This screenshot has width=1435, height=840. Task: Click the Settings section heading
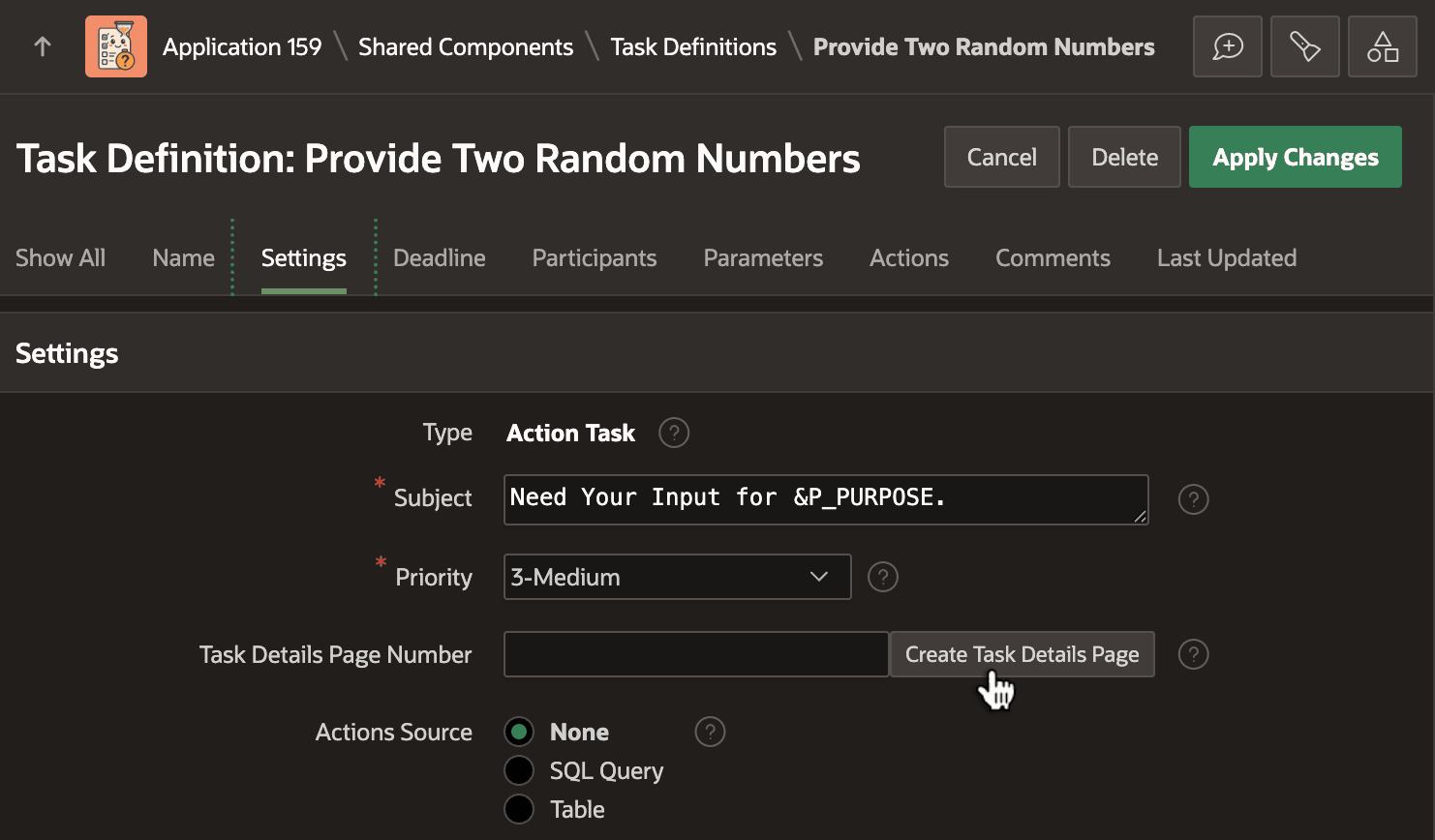click(67, 353)
